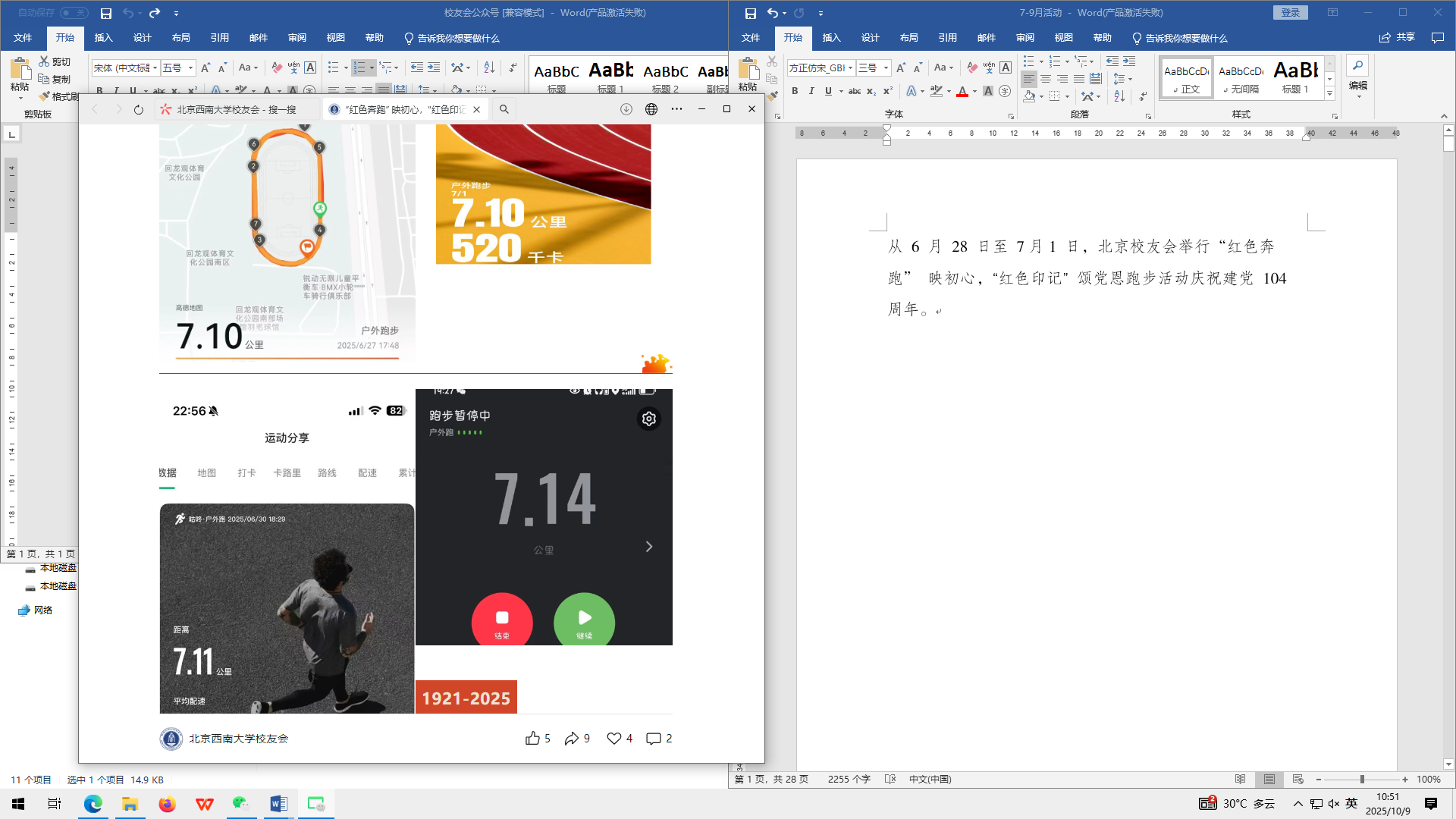Click the sort A-Z icon

click(1119, 96)
